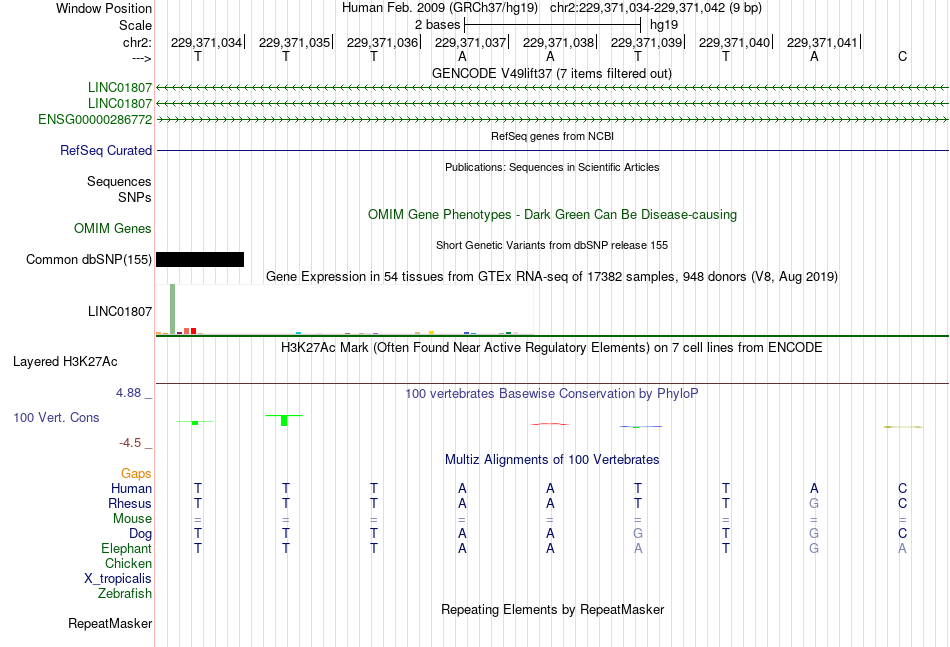Click the OMIM Gene Phenotypes title text
Screen dimensions: 950x647
(x=552, y=214)
